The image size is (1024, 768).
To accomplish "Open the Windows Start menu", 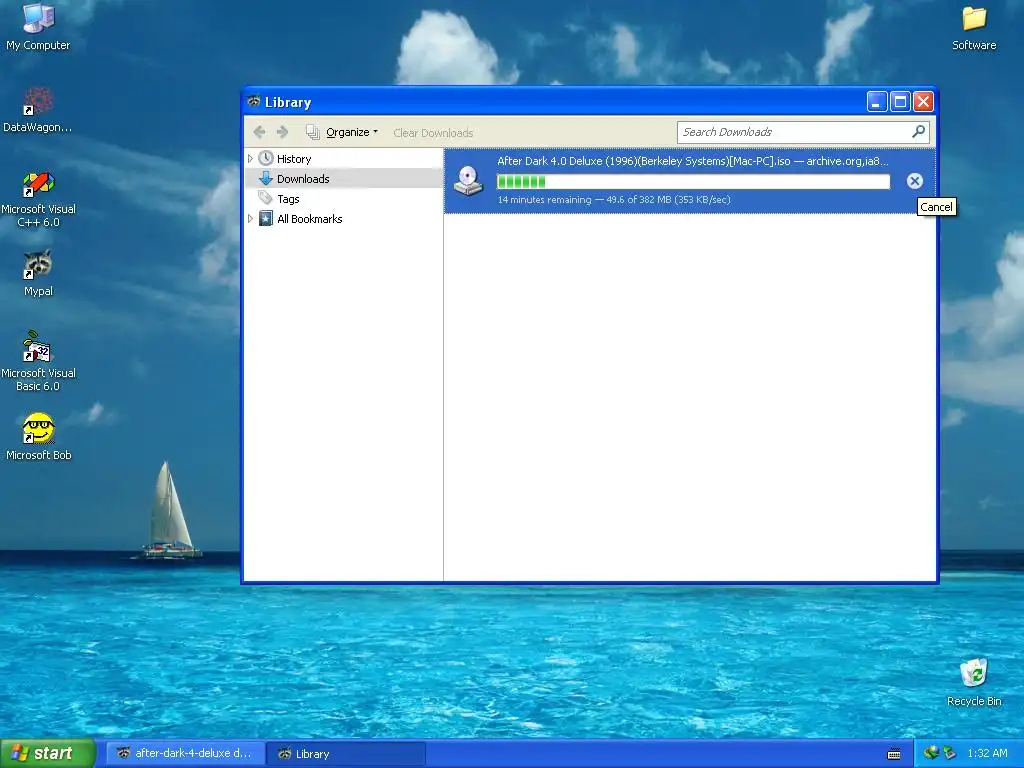I will pyautogui.click(x=48, y=753).
